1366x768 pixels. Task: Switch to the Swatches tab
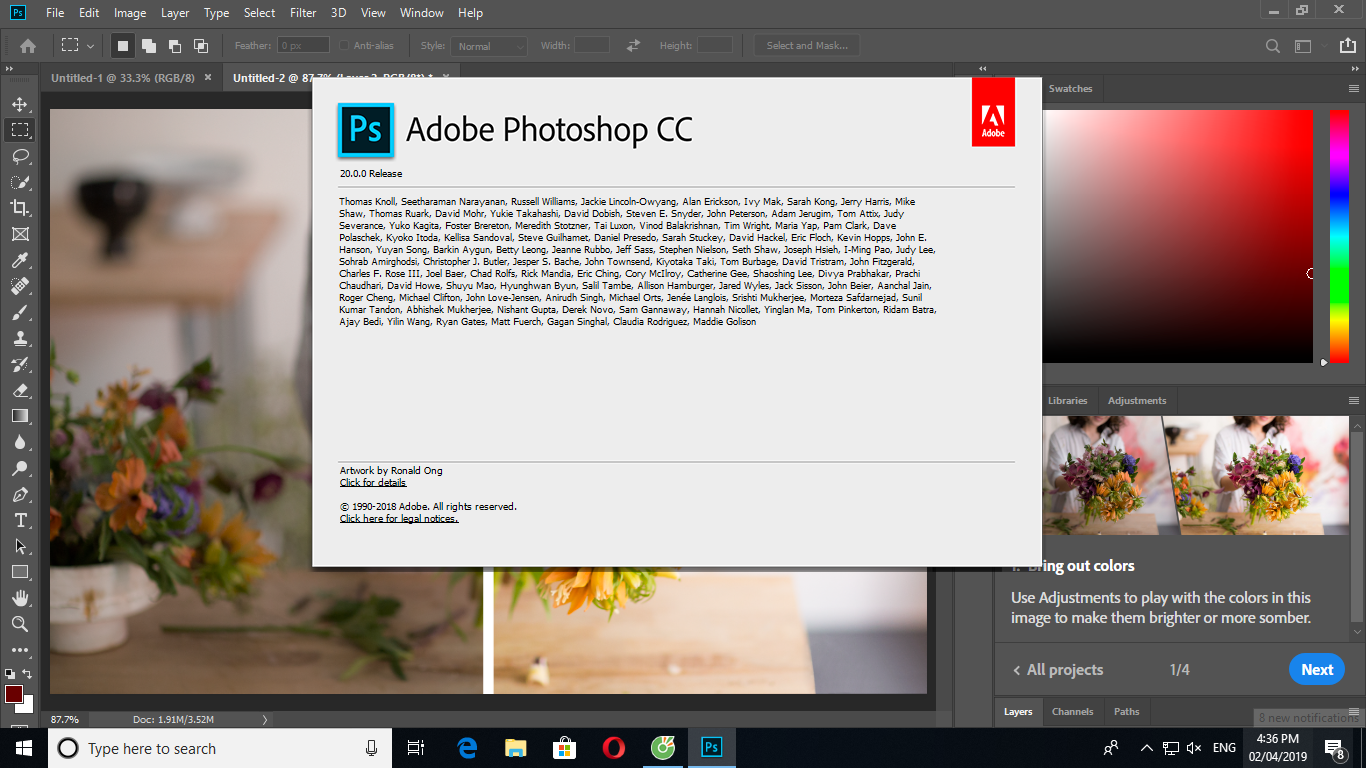pyautogui.click(x=1070, y=89)
